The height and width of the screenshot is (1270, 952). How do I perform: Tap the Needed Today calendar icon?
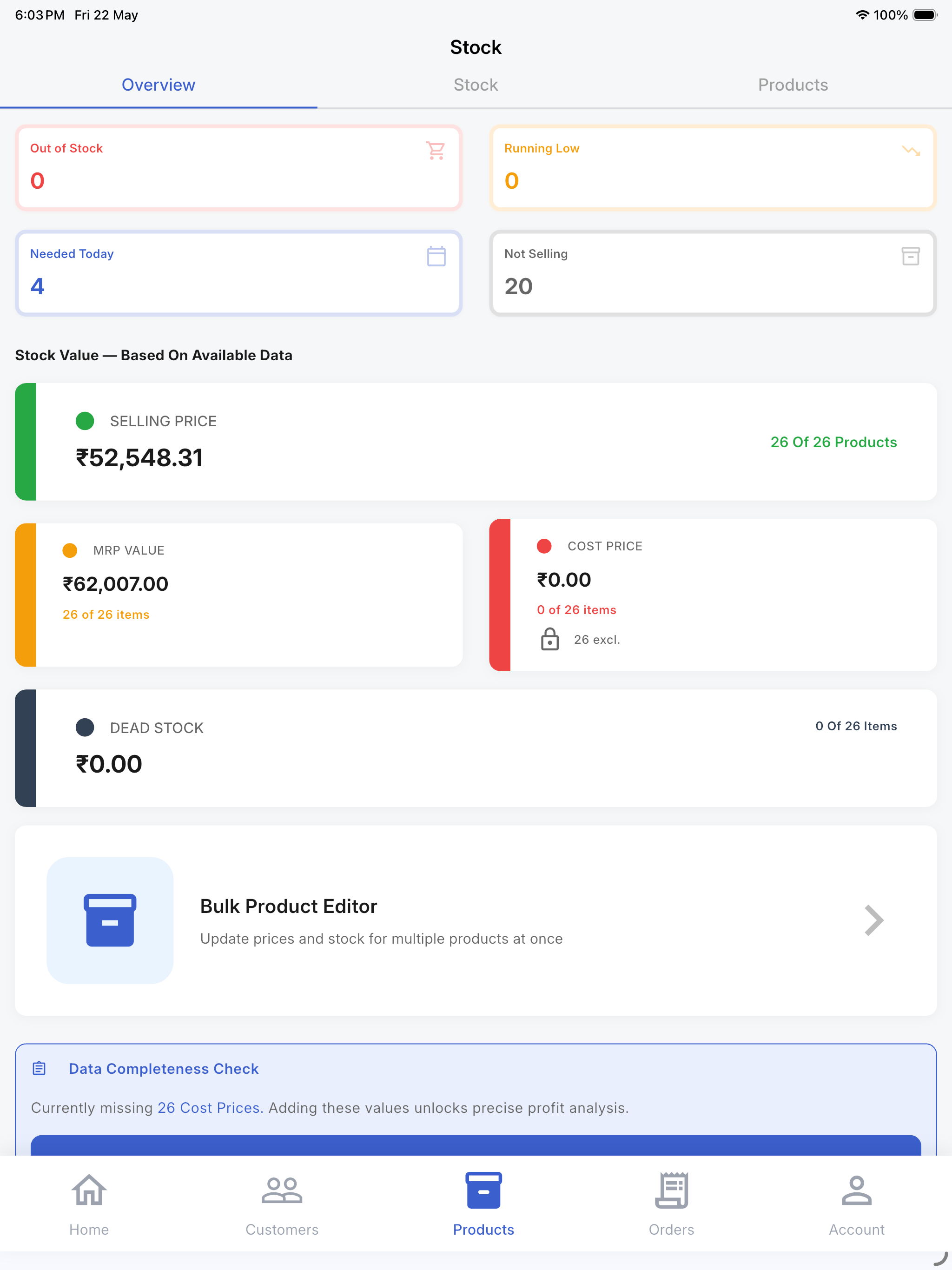[436, 256]
